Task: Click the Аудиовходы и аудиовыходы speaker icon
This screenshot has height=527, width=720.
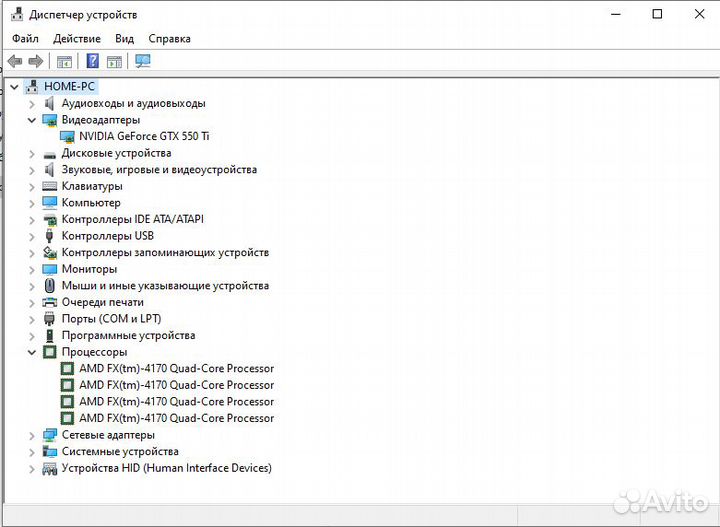Action: pos(49,103)
